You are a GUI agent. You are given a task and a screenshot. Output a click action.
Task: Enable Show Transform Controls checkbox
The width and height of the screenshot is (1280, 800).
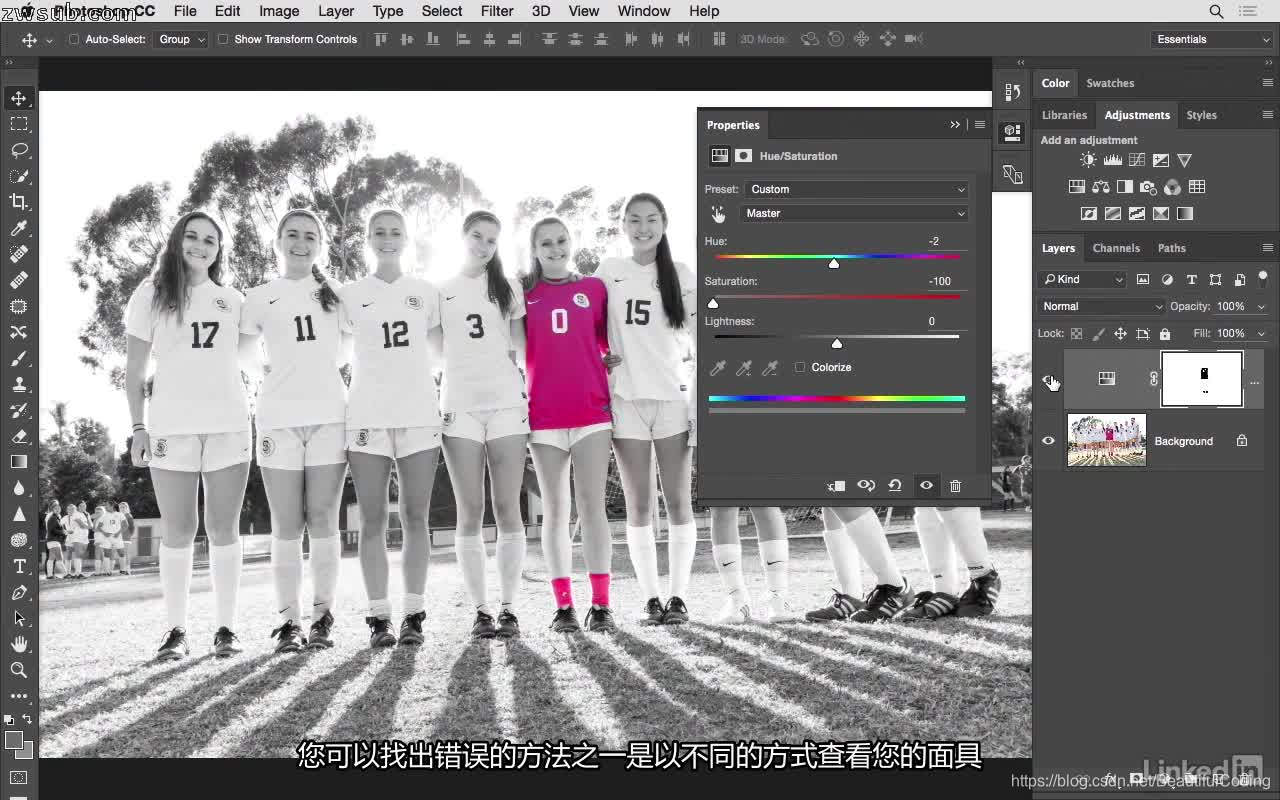click(x=223, y=39)
